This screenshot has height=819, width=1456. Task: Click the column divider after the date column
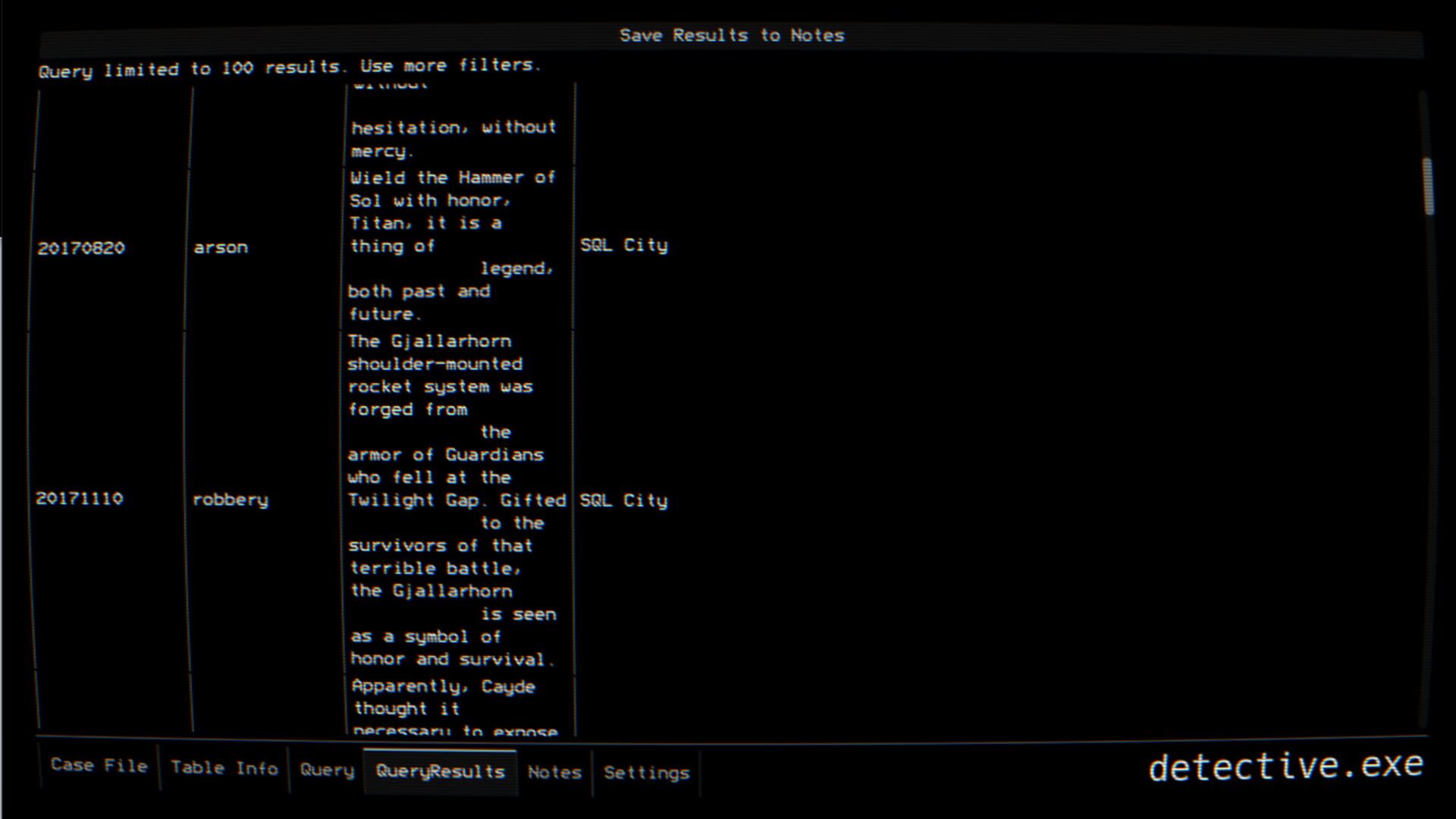(x=184, y=379)
